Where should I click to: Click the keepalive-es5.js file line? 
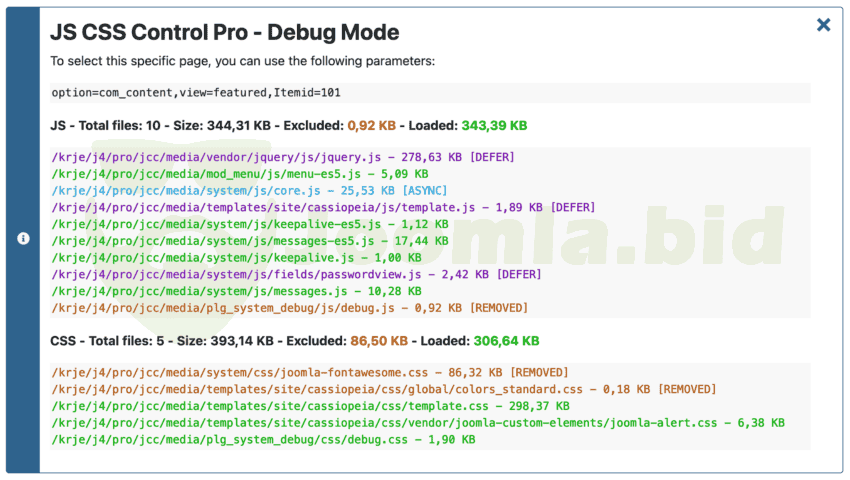250,224
